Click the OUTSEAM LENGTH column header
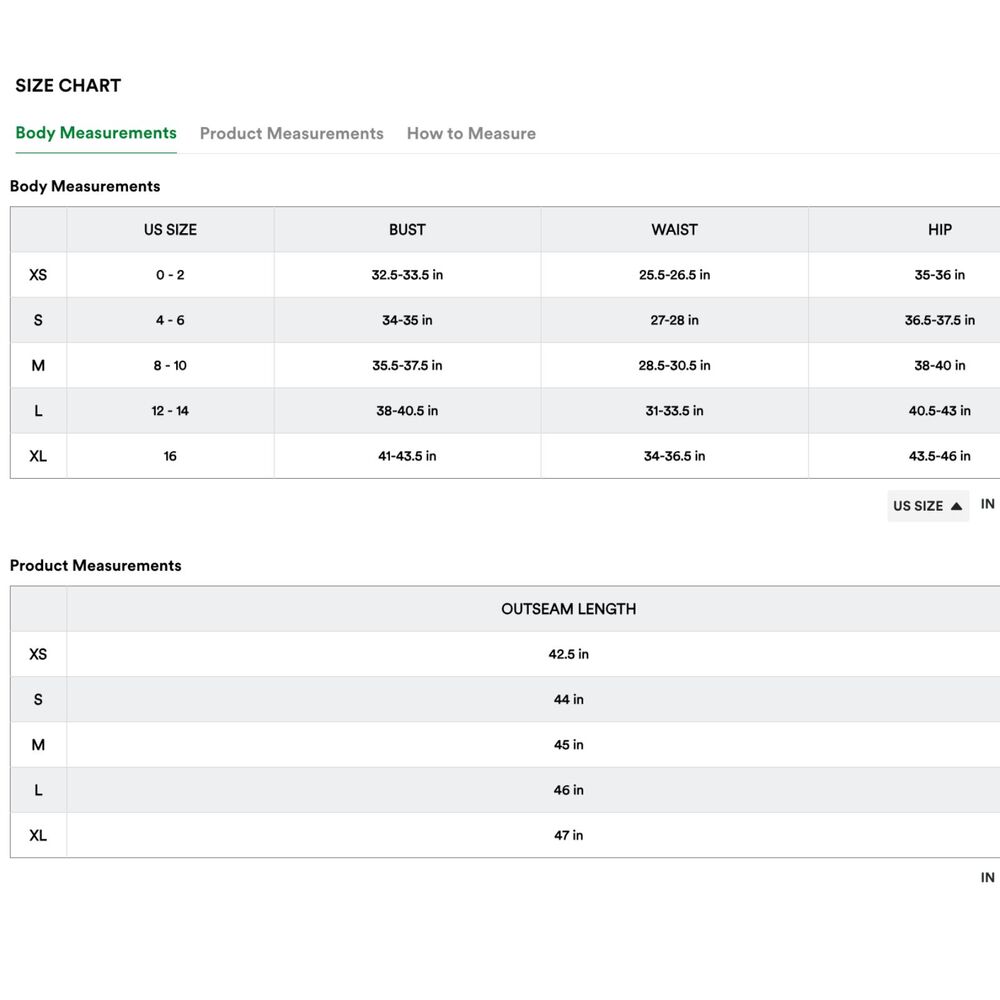Image resolution: width=1000 pixels, height=1000 pixels. point(568,609)
